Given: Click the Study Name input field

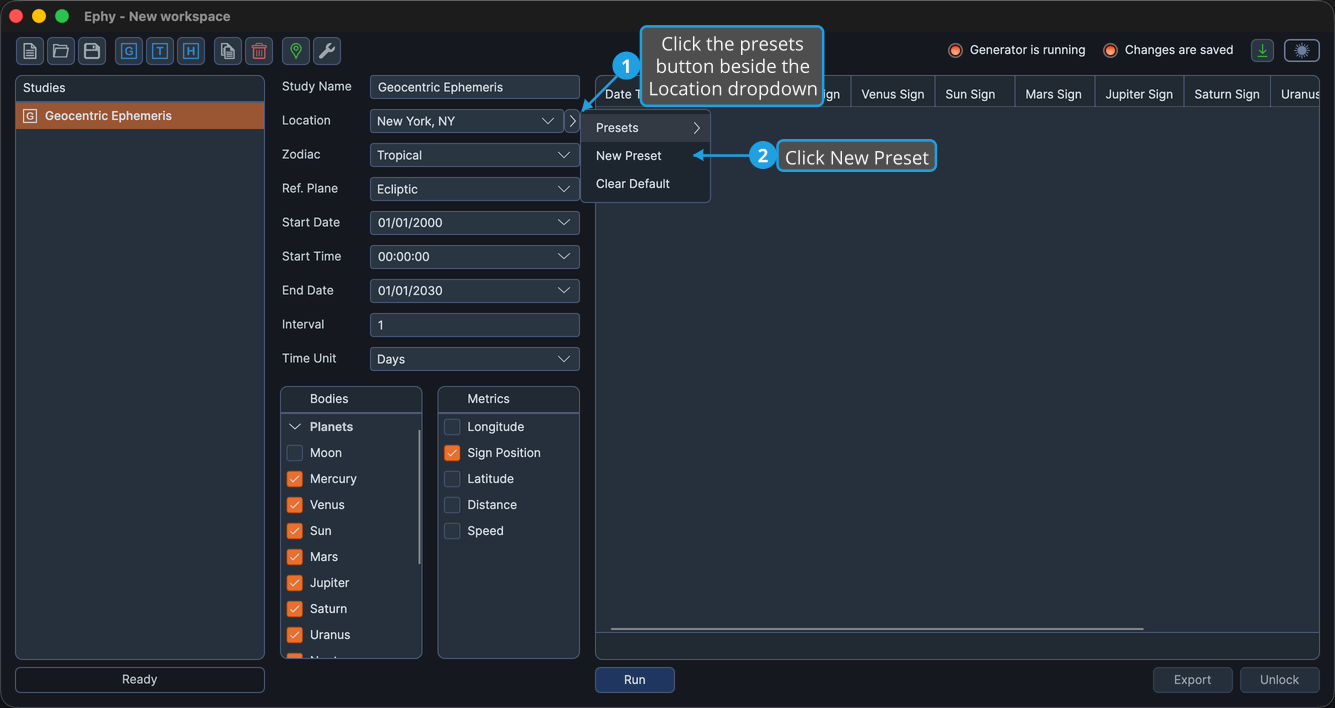Looking at the screenshot, I should 474,87.
